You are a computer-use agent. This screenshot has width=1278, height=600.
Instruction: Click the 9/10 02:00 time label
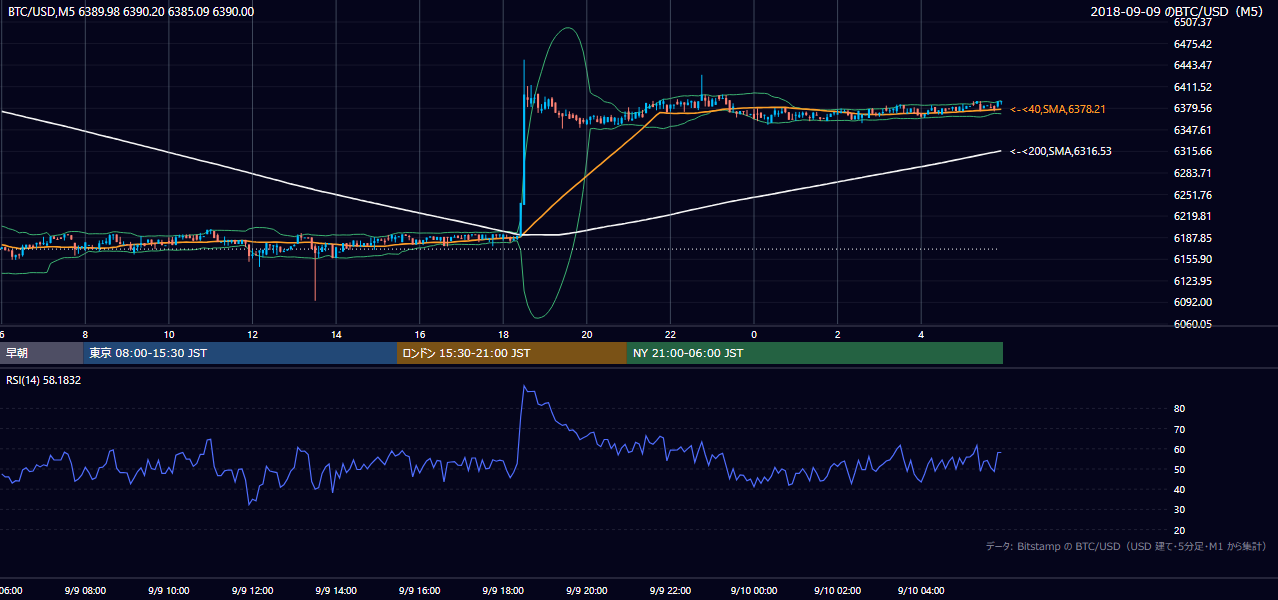pos(838,590)
